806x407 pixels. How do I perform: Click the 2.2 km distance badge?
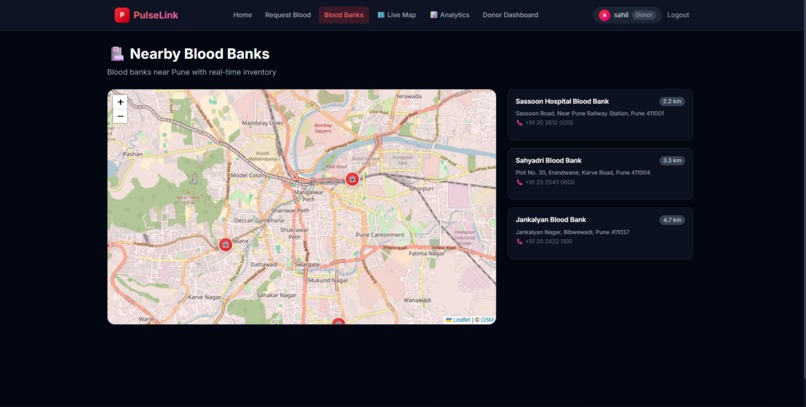click(672, 102)
